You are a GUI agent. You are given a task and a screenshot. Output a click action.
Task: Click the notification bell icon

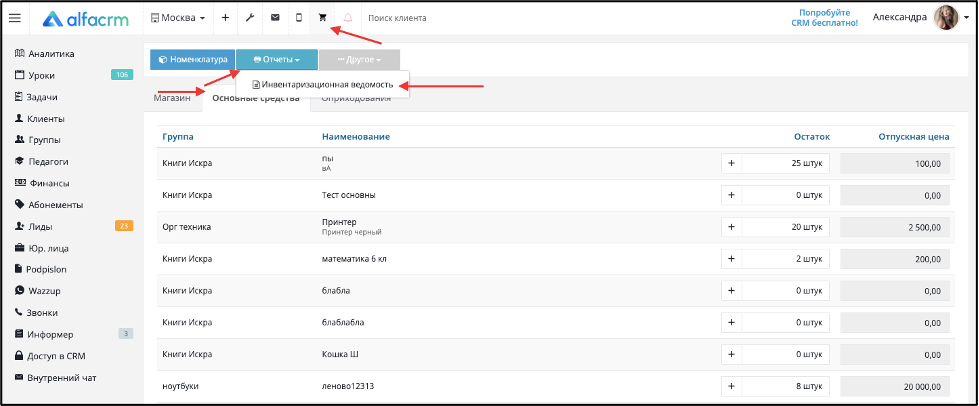point(348,18)
